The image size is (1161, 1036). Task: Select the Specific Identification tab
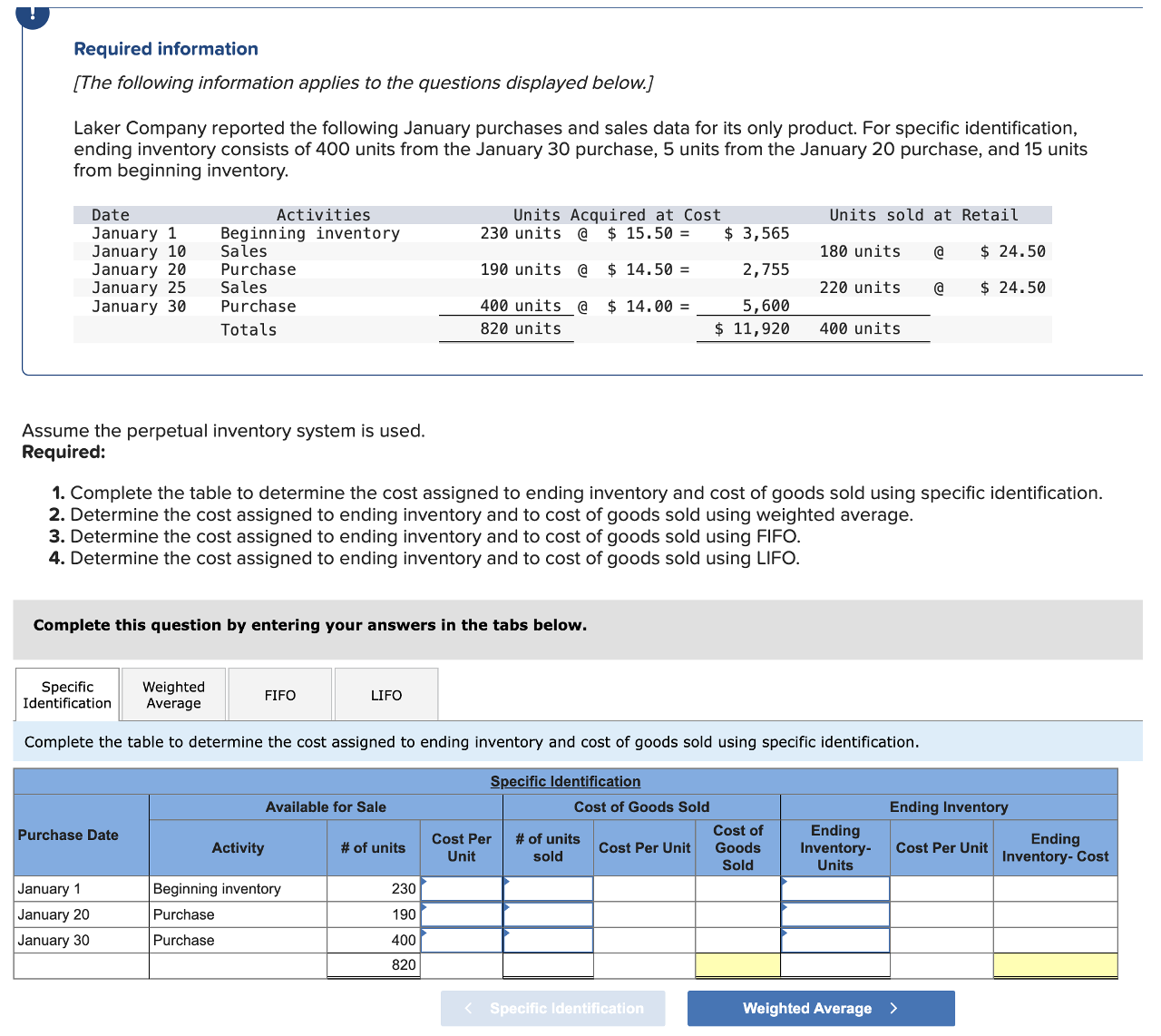(66, 694)
